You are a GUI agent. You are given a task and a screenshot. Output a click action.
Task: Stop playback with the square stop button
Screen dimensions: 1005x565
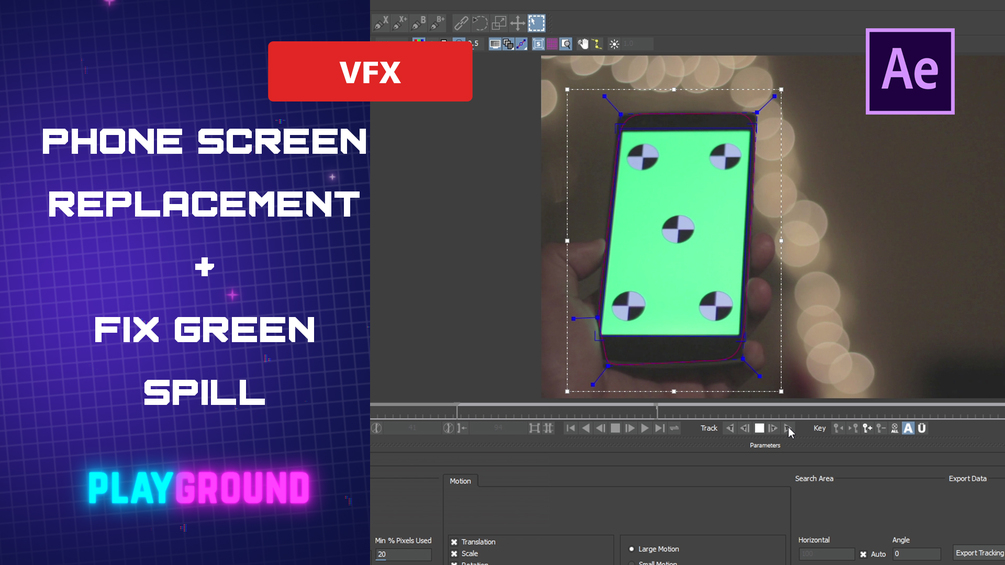click(615, 428)
